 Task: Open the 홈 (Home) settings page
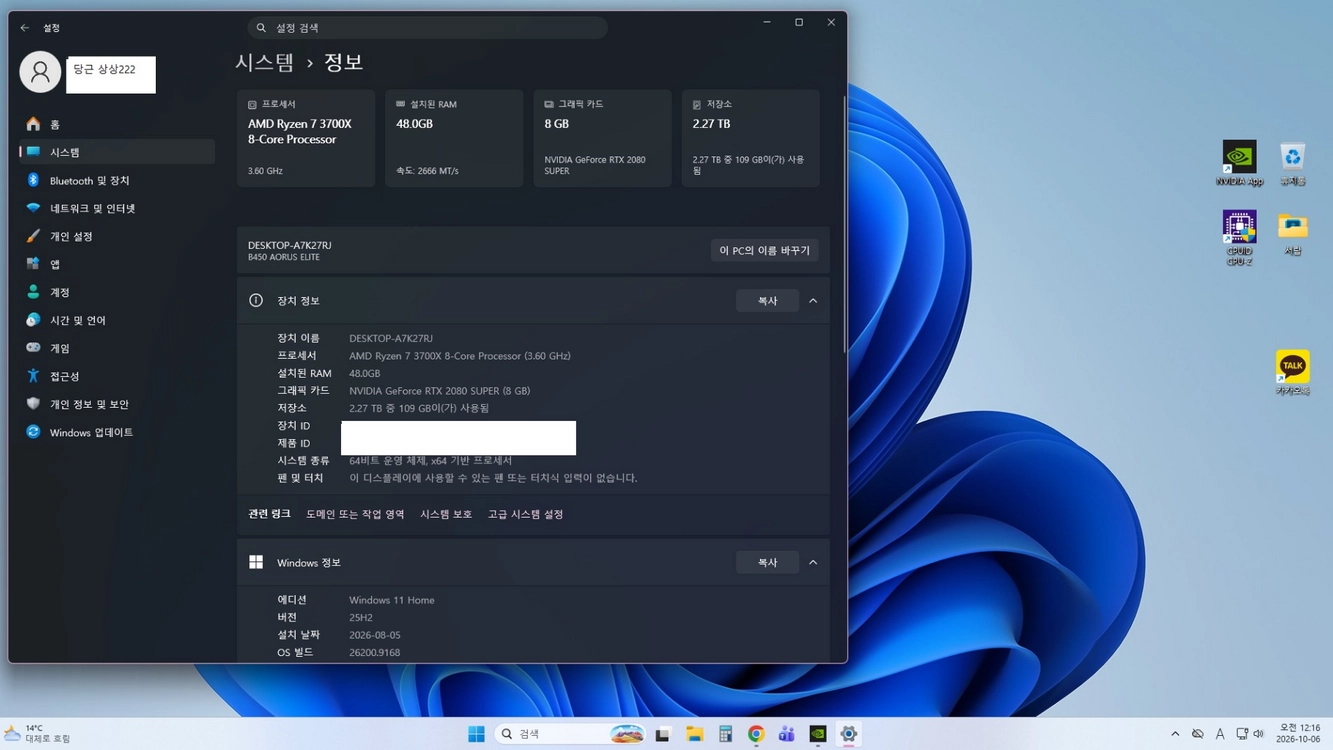[116, 124]
